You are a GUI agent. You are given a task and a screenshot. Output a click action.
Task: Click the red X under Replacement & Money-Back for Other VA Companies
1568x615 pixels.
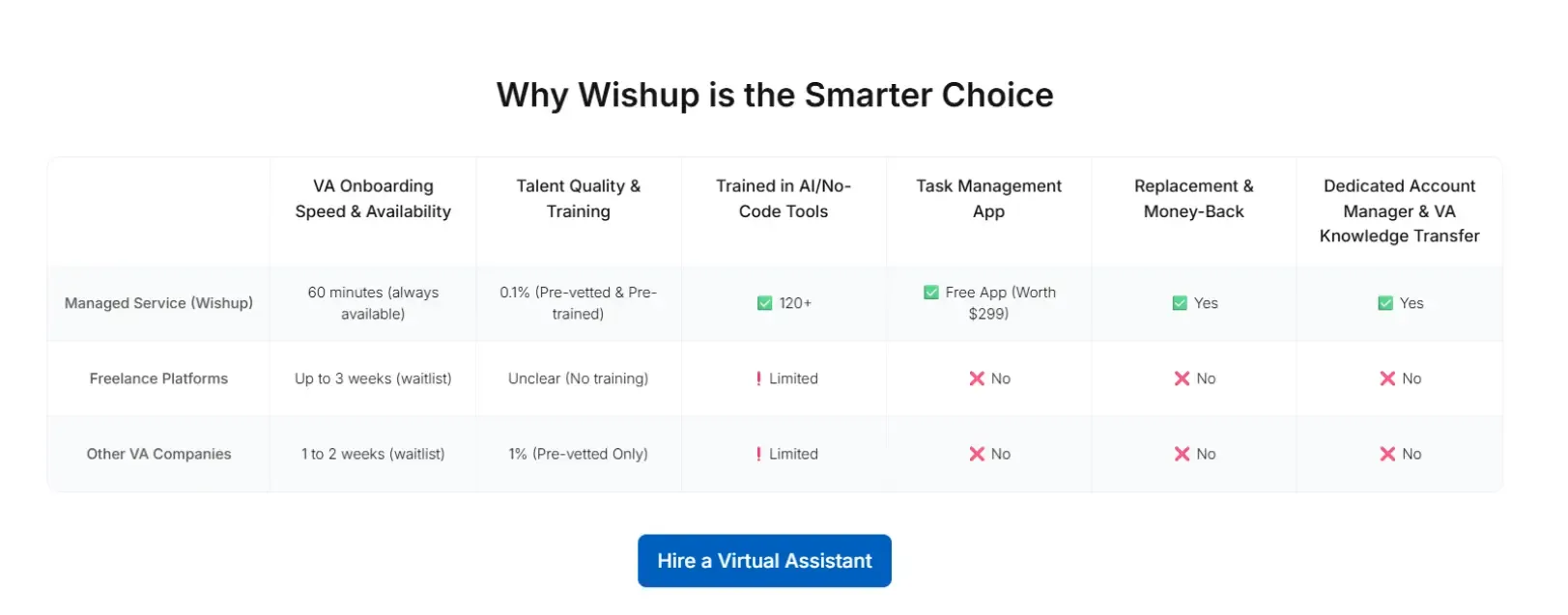coord(1183,454)
